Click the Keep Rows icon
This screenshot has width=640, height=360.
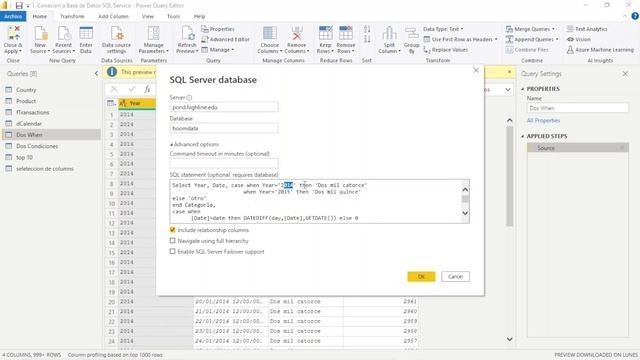(x=325, y=33)
